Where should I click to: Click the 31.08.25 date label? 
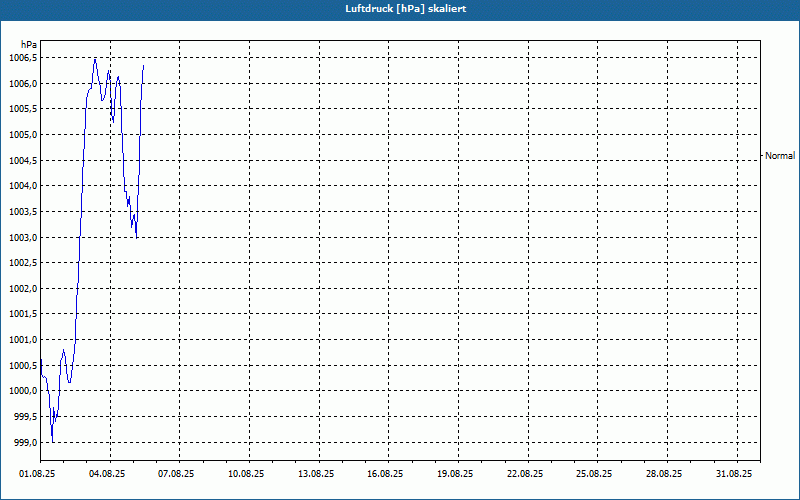pos(734,474)
